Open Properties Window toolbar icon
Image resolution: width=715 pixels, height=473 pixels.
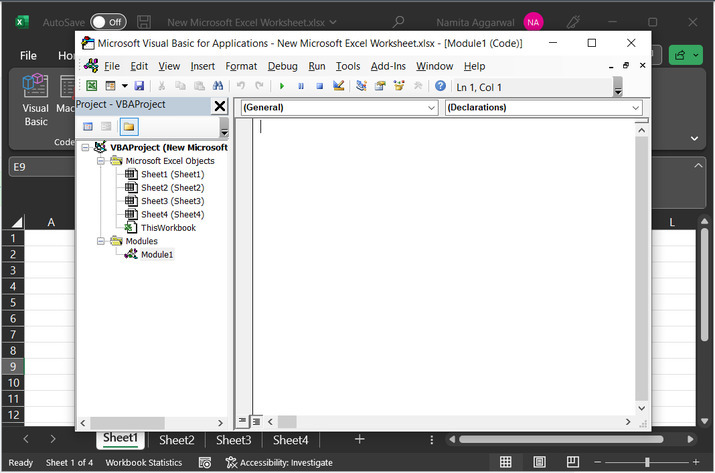(x=380, y=86)
